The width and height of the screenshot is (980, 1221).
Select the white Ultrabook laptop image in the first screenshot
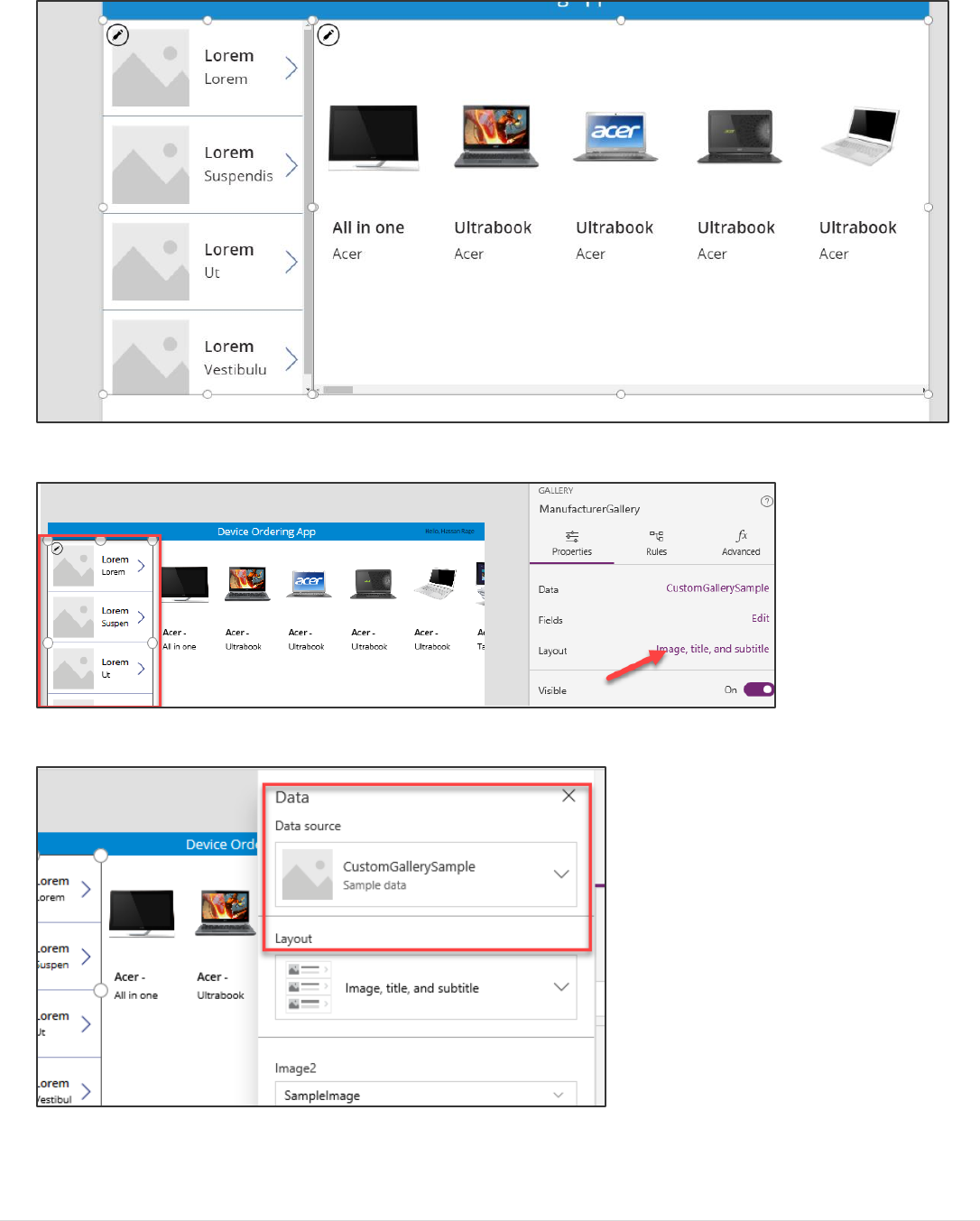(x=860, y=137)
